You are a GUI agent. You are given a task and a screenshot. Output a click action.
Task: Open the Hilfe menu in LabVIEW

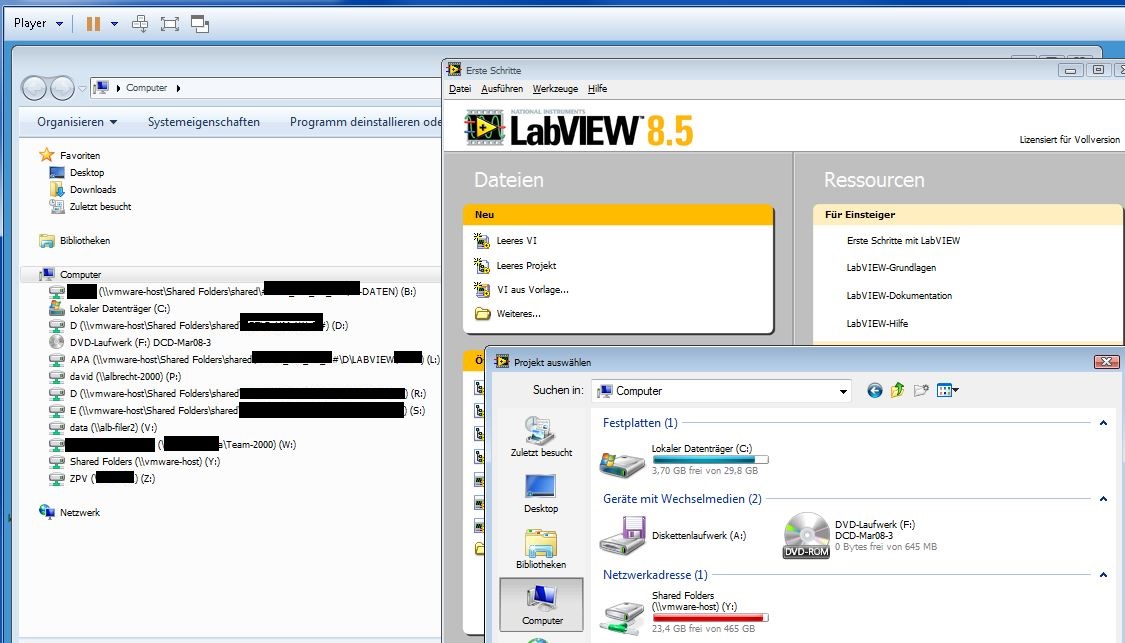click(x=597, y=89)
